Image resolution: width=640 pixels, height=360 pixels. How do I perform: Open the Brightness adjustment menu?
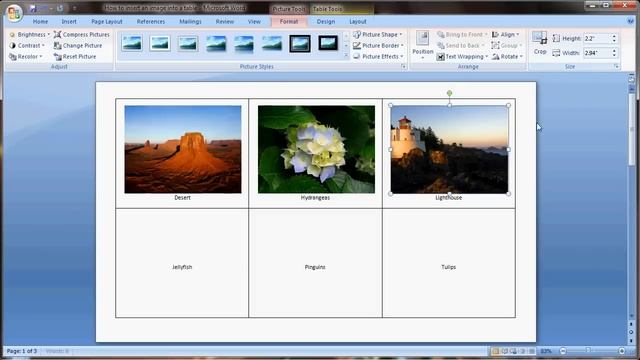[29, 35]
